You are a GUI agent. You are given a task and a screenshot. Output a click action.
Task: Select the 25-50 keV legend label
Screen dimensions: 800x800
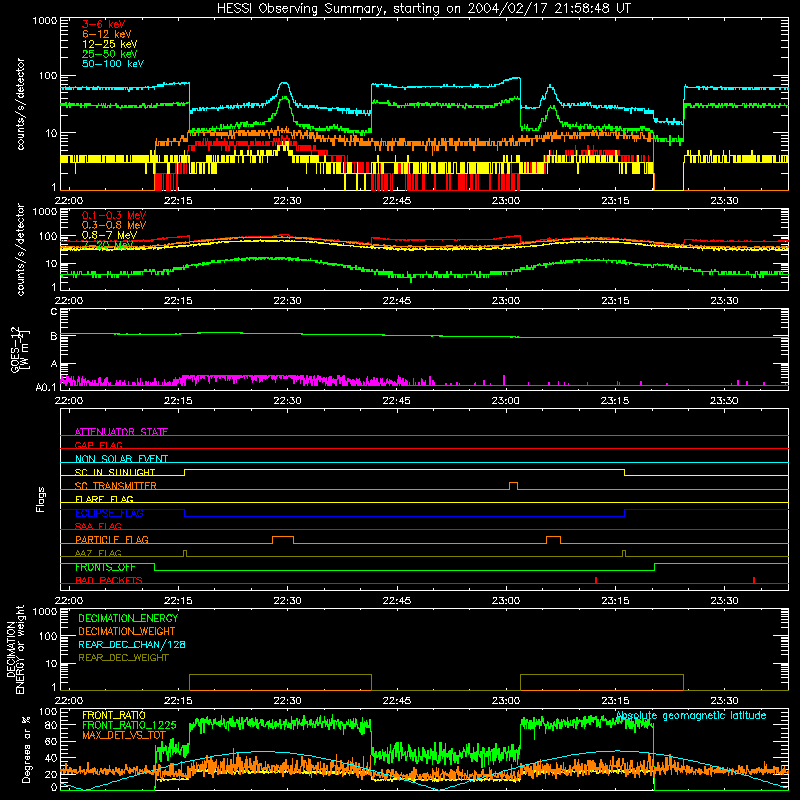coord(109,54)
